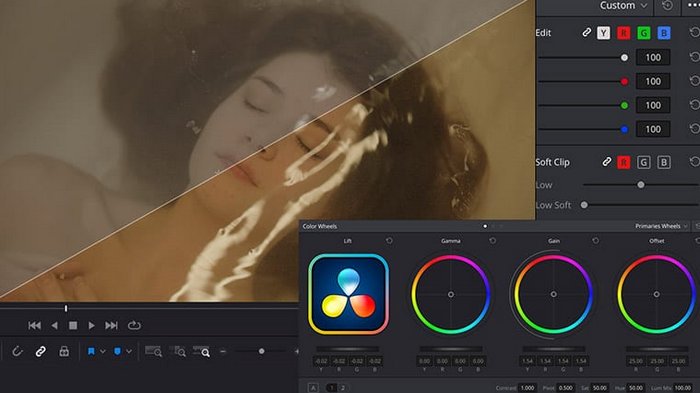The height and width of the screenshot is (393, 700).
Task: Click the timeline zoom slider handle
Action: pos(262,351)
